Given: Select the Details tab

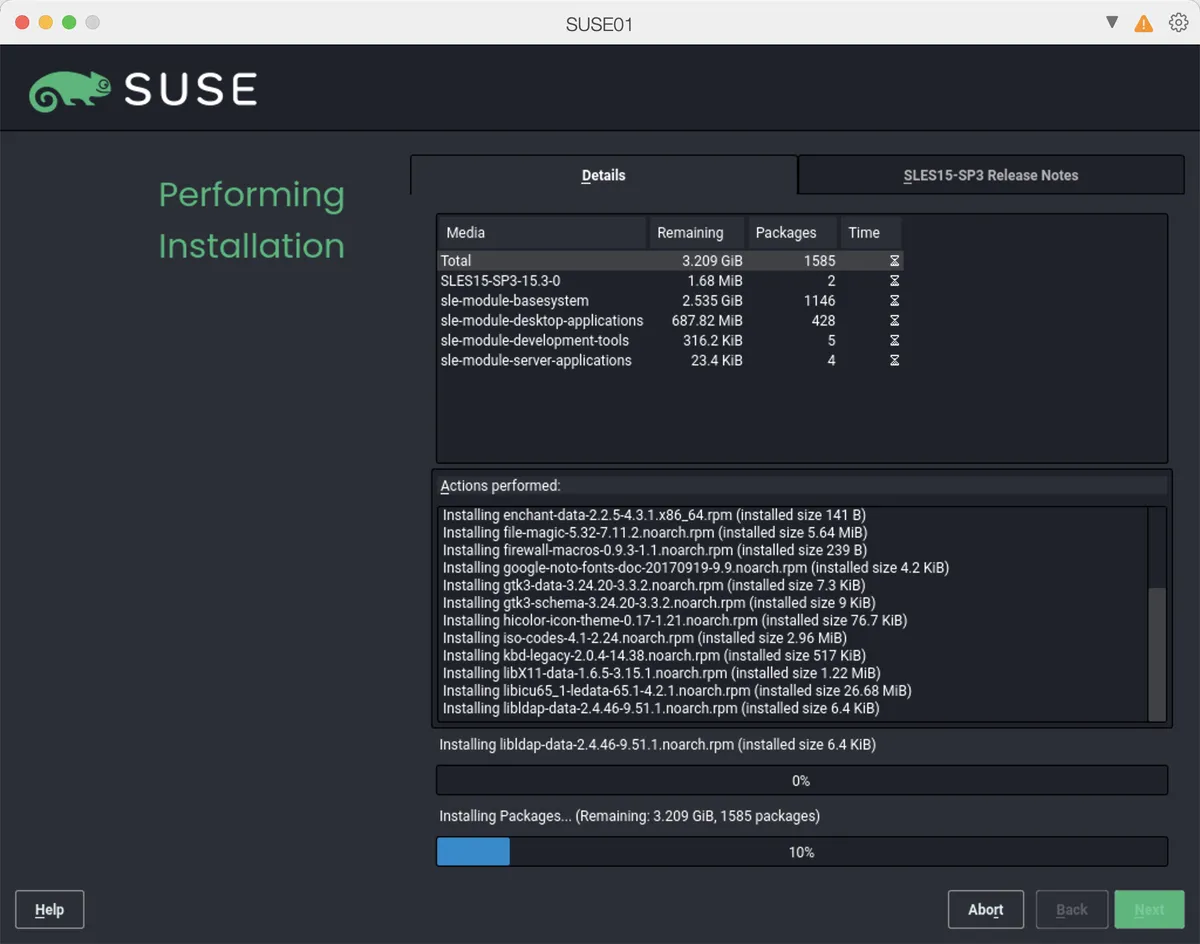Looking at the screenshot, I should tap(603, 174).
